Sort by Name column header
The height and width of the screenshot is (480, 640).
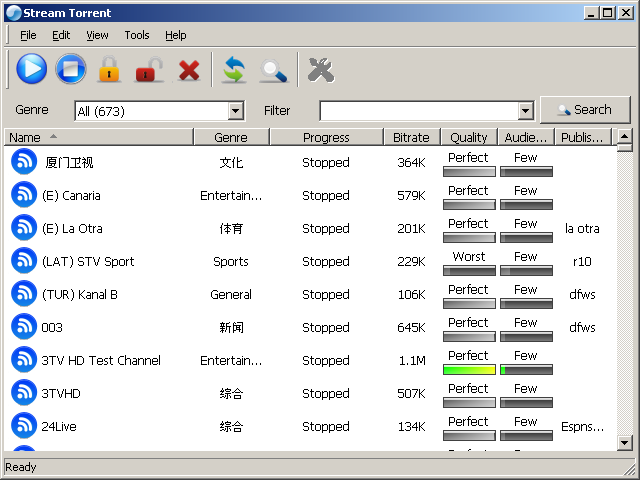tap(98, 137)
